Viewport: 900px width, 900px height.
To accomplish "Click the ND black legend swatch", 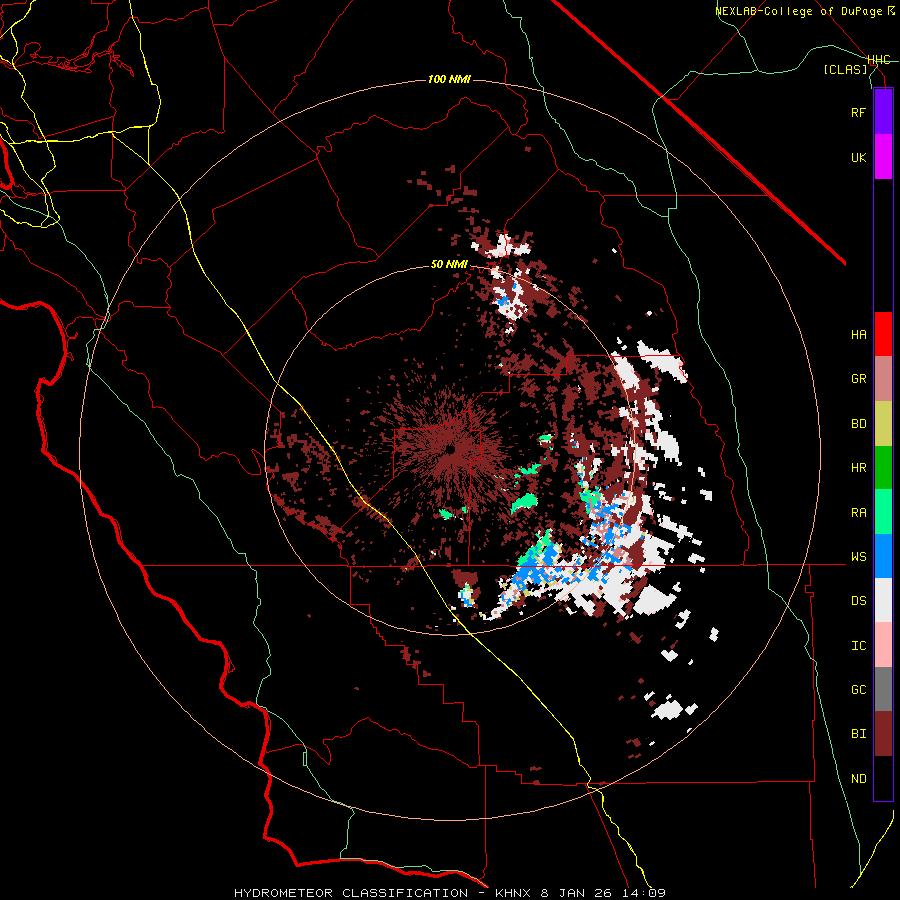I will 883,778.
